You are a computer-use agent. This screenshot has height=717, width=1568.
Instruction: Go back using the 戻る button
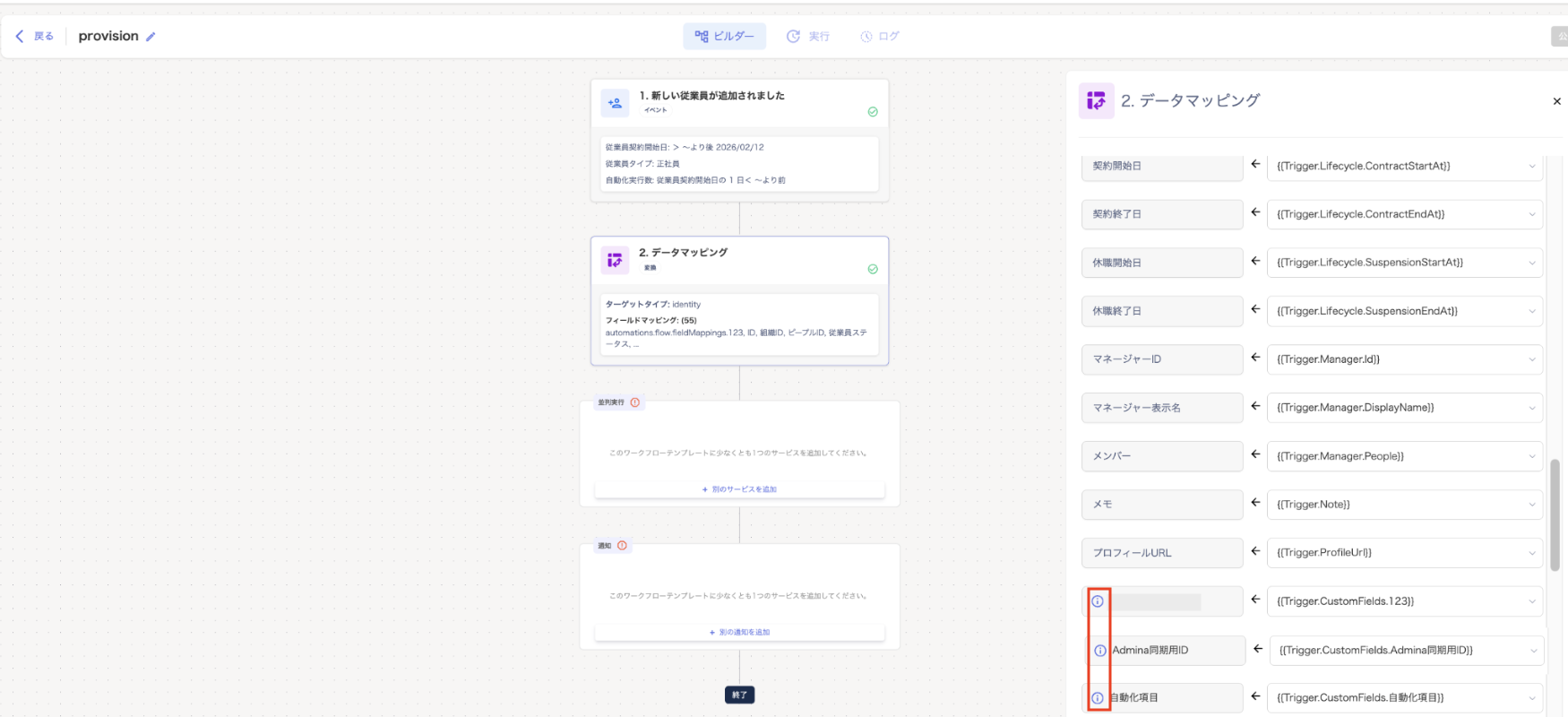35,37
